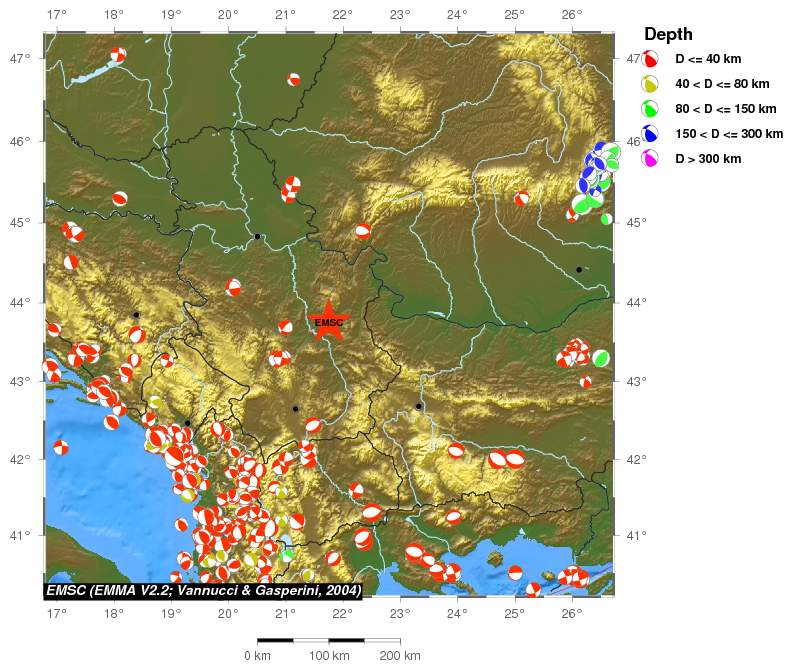Click the black city dot near 44.4°N 26°E

[x=579, y=269]
